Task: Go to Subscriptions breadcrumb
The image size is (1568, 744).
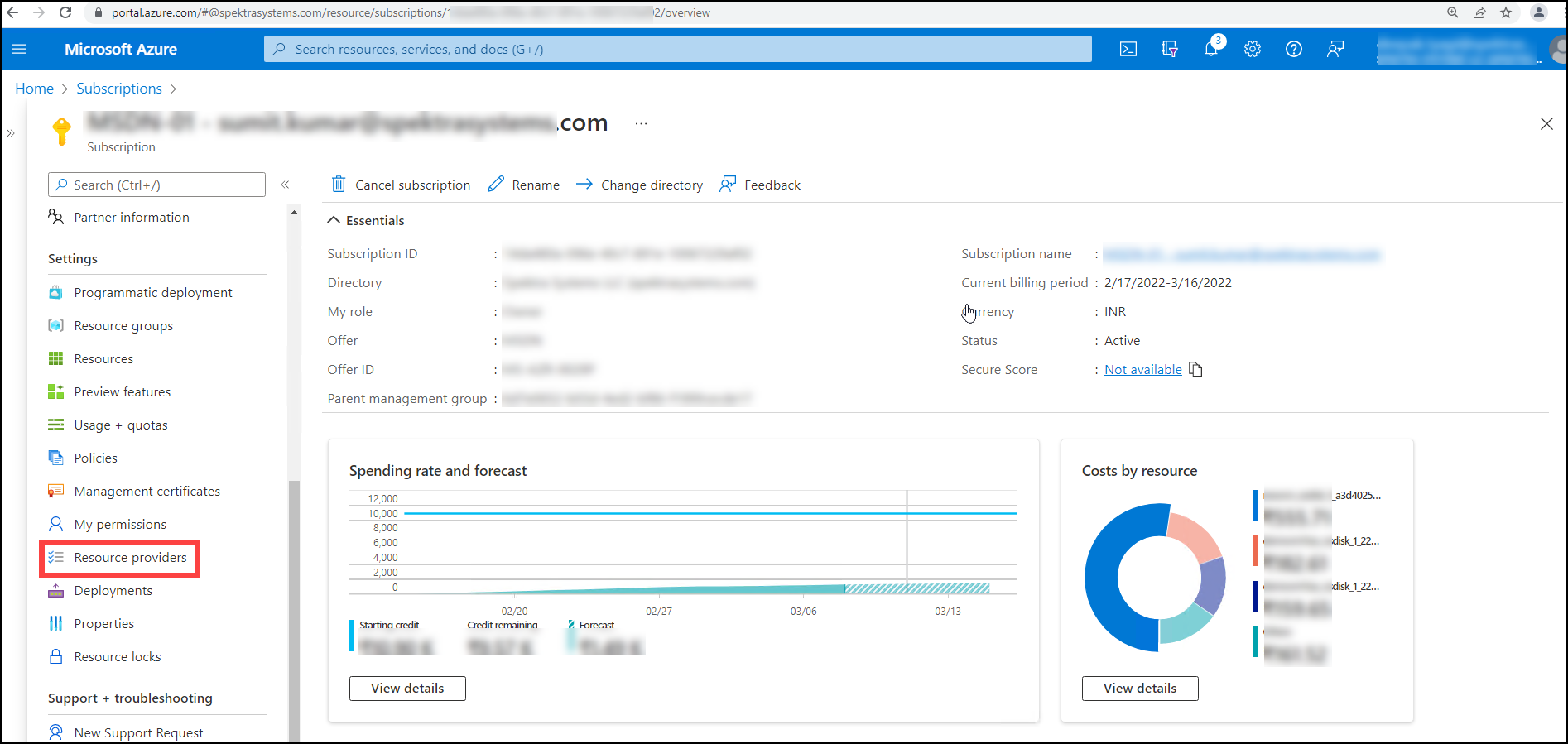Action: coord(119,89)
